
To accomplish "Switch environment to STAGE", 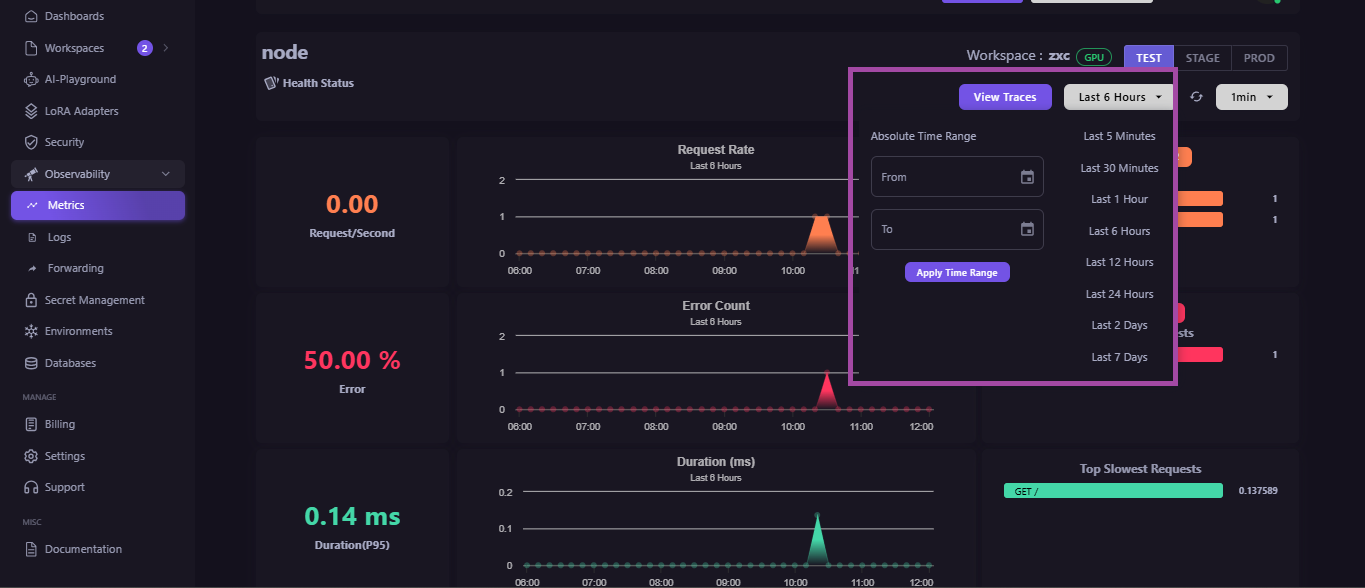I will [1202, 58].
